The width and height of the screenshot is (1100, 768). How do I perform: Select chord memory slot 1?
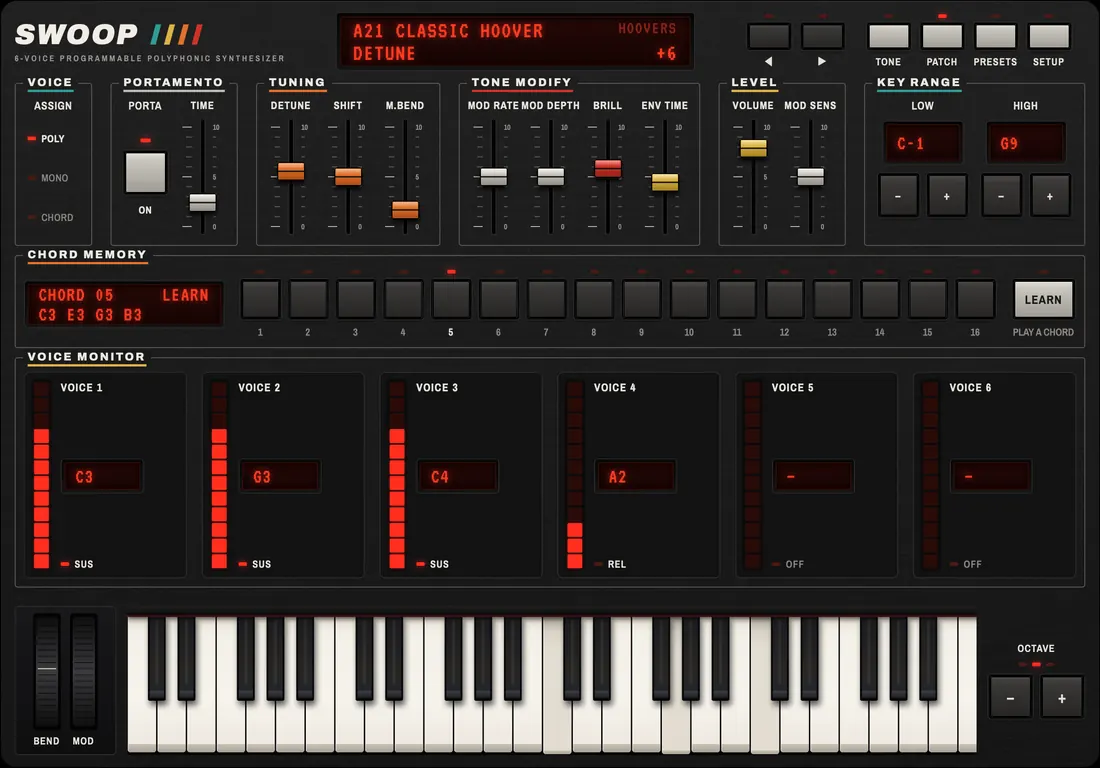pyautogui.click(x=260, y=299)
